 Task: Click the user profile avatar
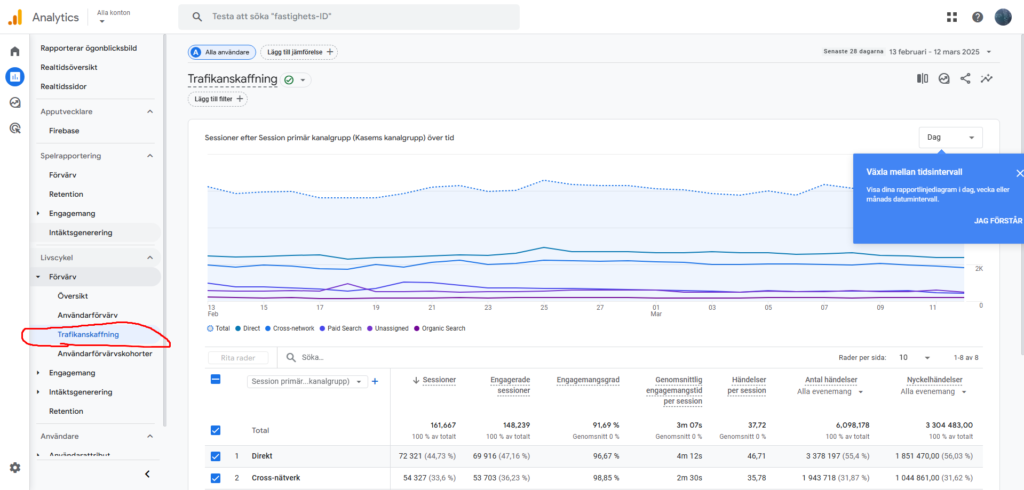(1002, 17)
